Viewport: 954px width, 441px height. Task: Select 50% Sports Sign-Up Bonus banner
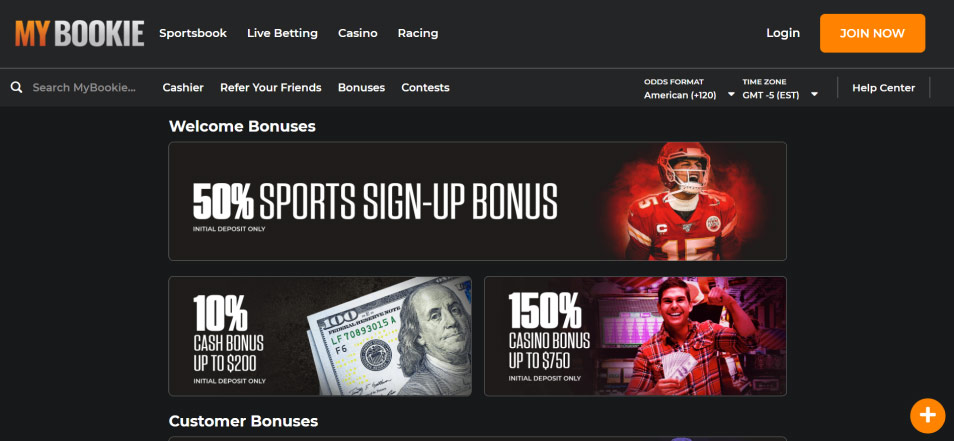click(477, 201)
